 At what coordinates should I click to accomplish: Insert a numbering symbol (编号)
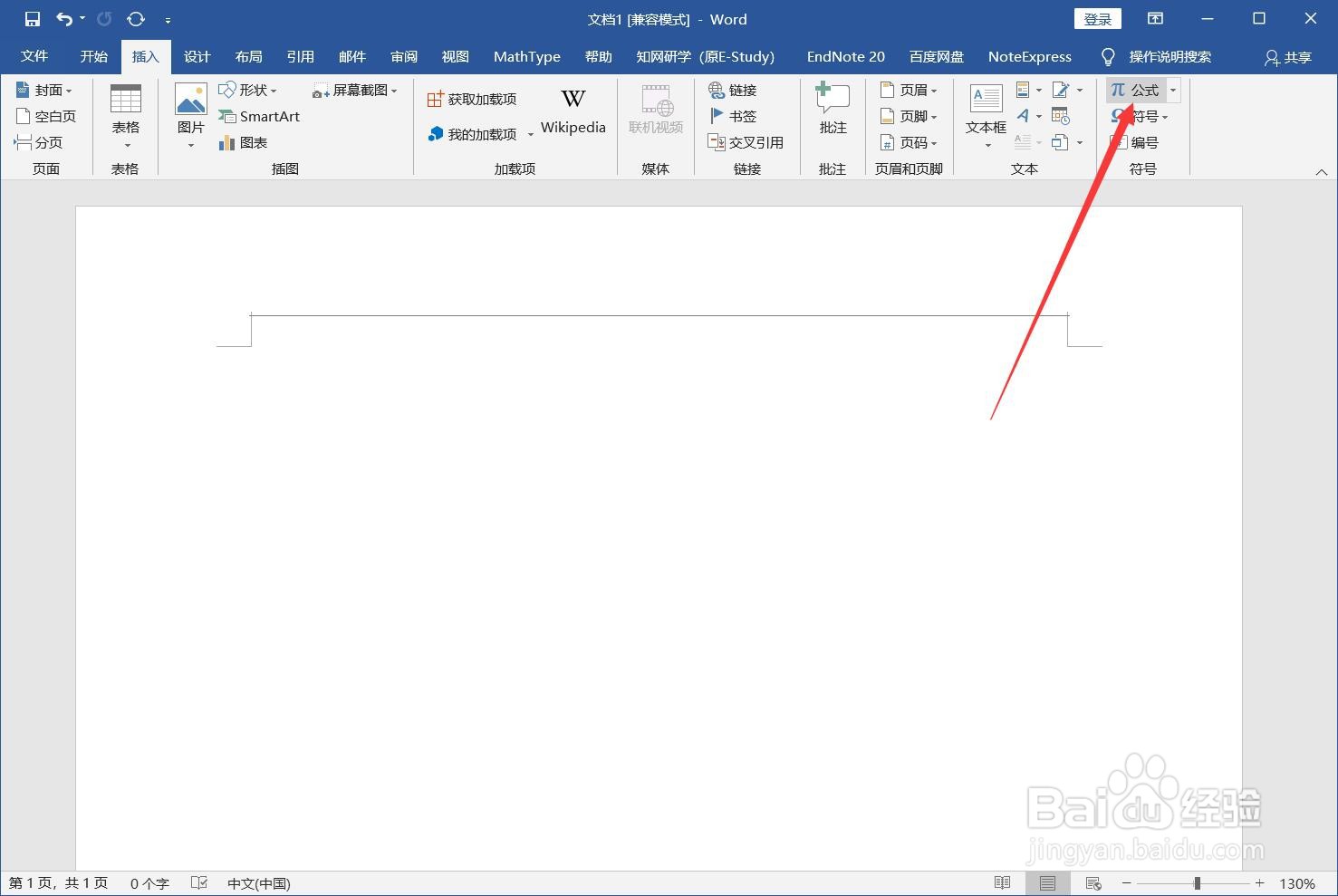(1135, 142)
